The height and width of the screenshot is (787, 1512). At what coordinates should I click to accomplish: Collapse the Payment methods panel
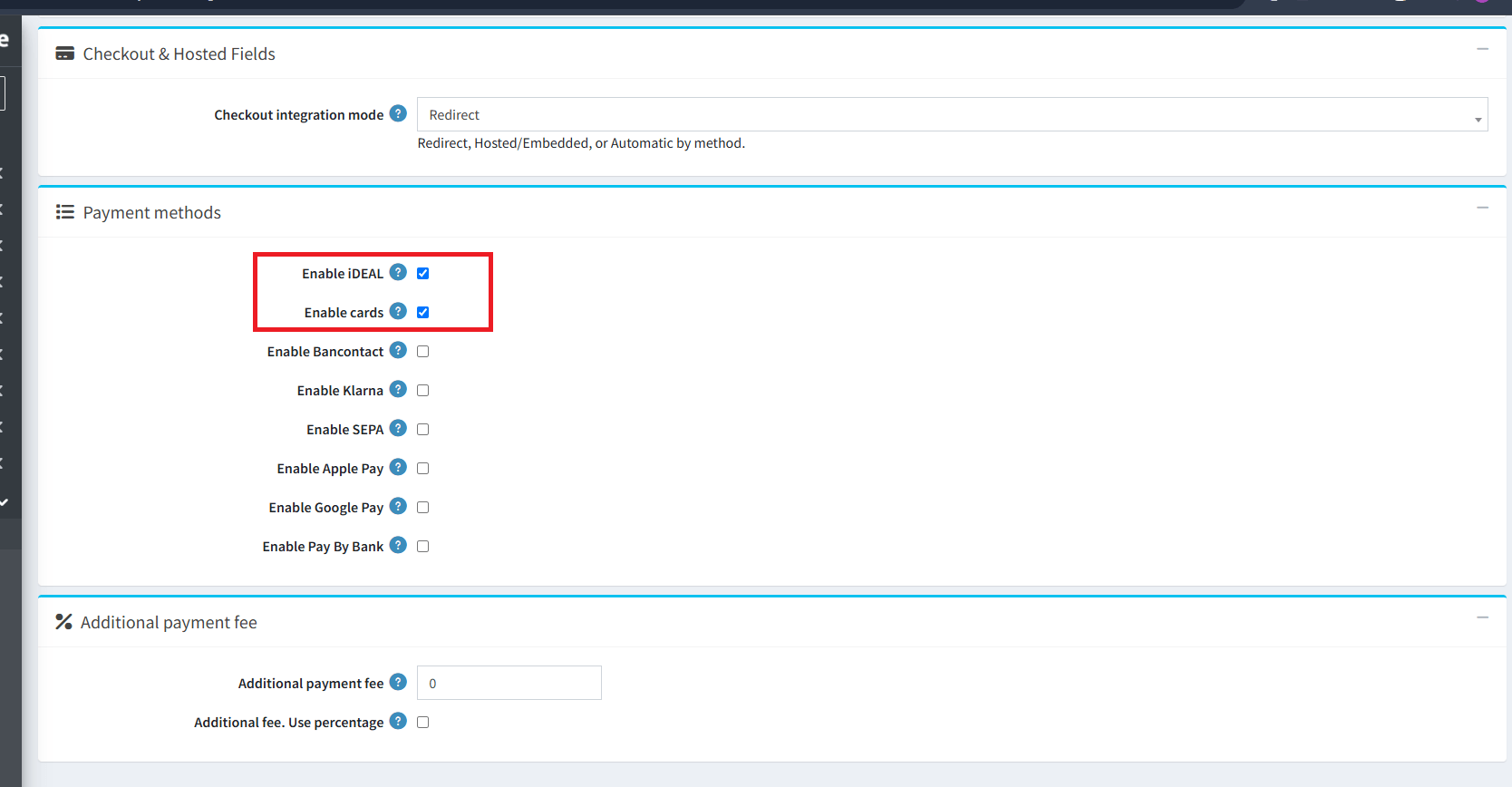coord(1482,208)
